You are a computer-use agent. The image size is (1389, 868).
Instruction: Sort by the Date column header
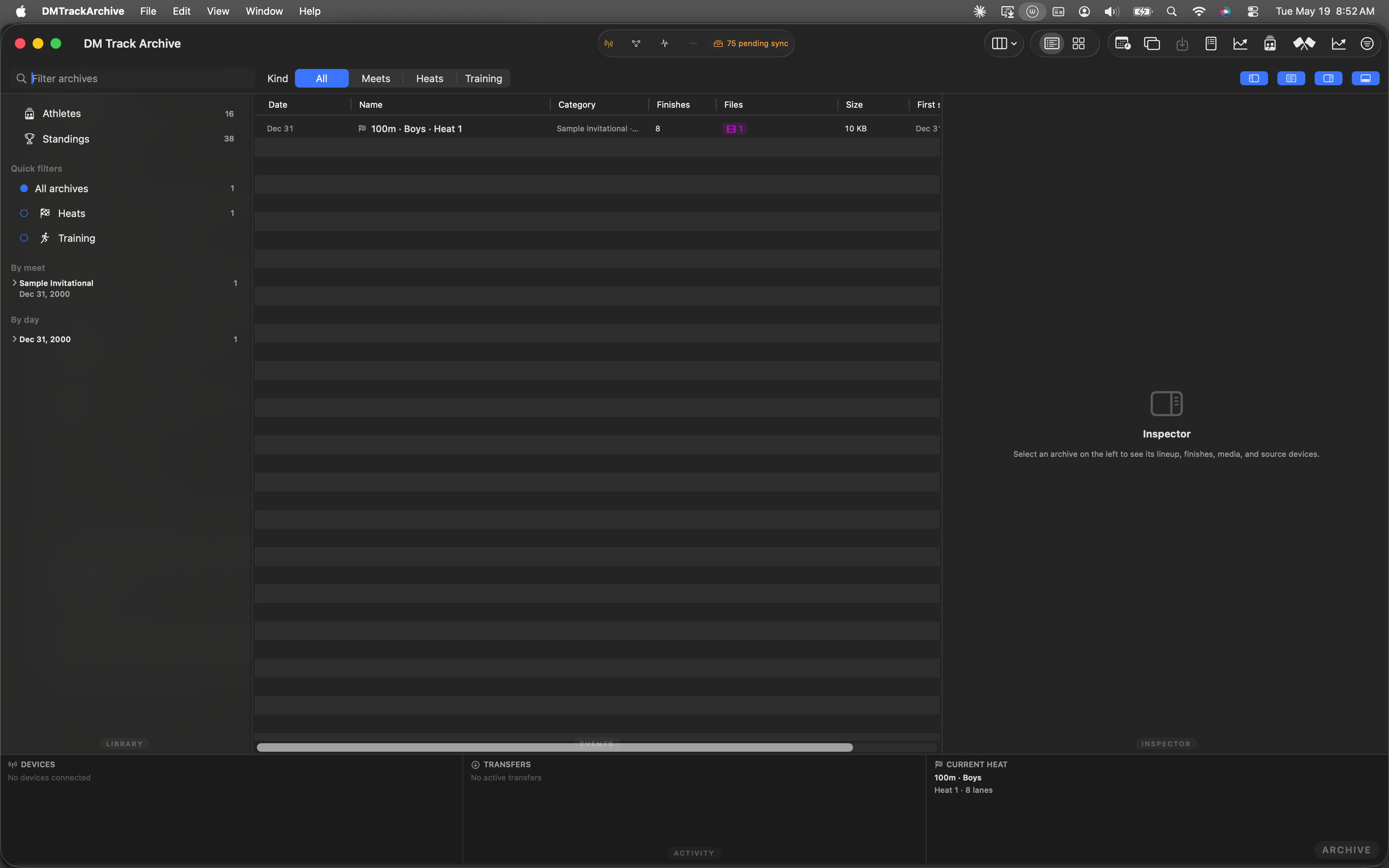click(278, 105)
